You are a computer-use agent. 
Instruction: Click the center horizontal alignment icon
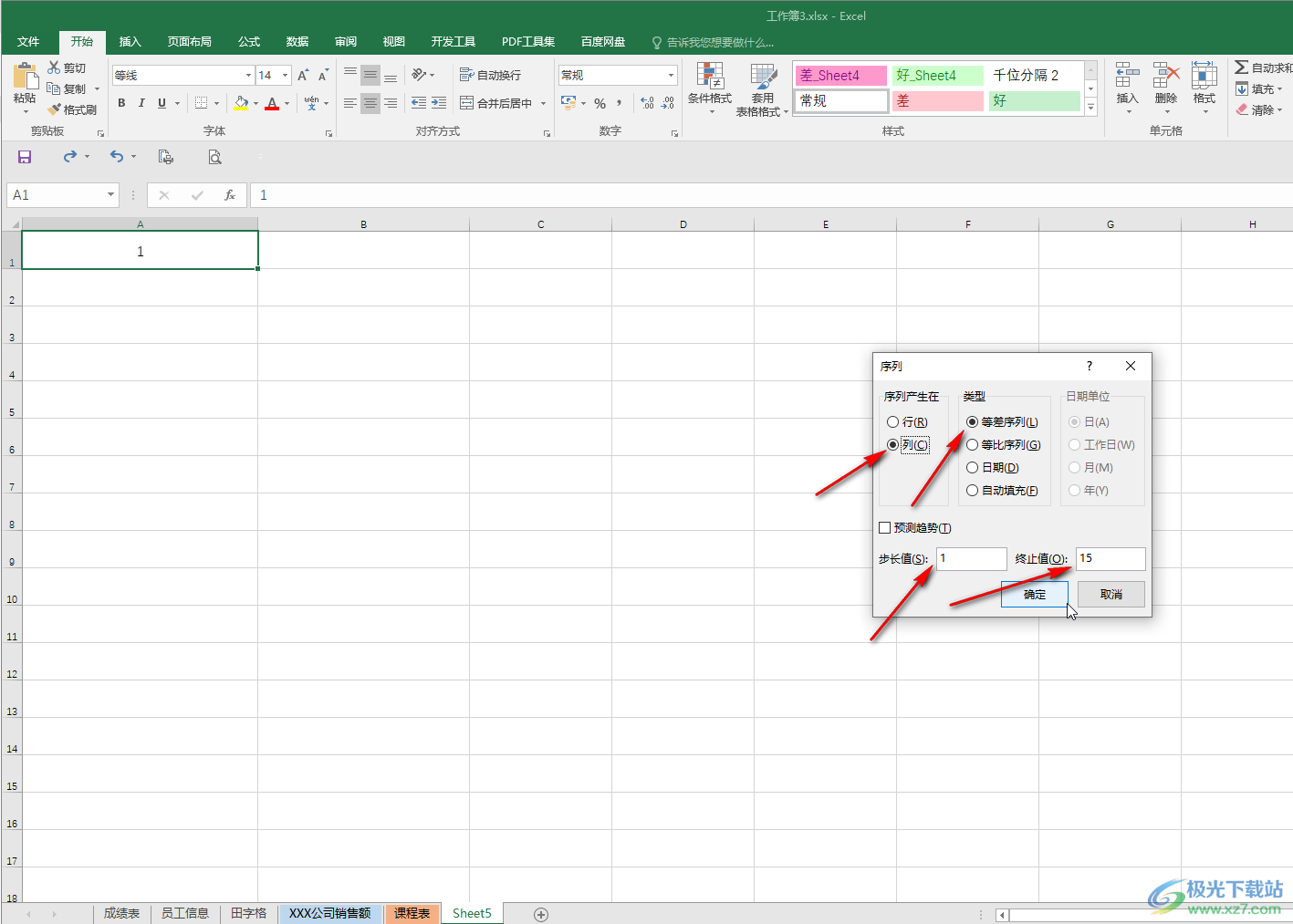coord(370,103)
